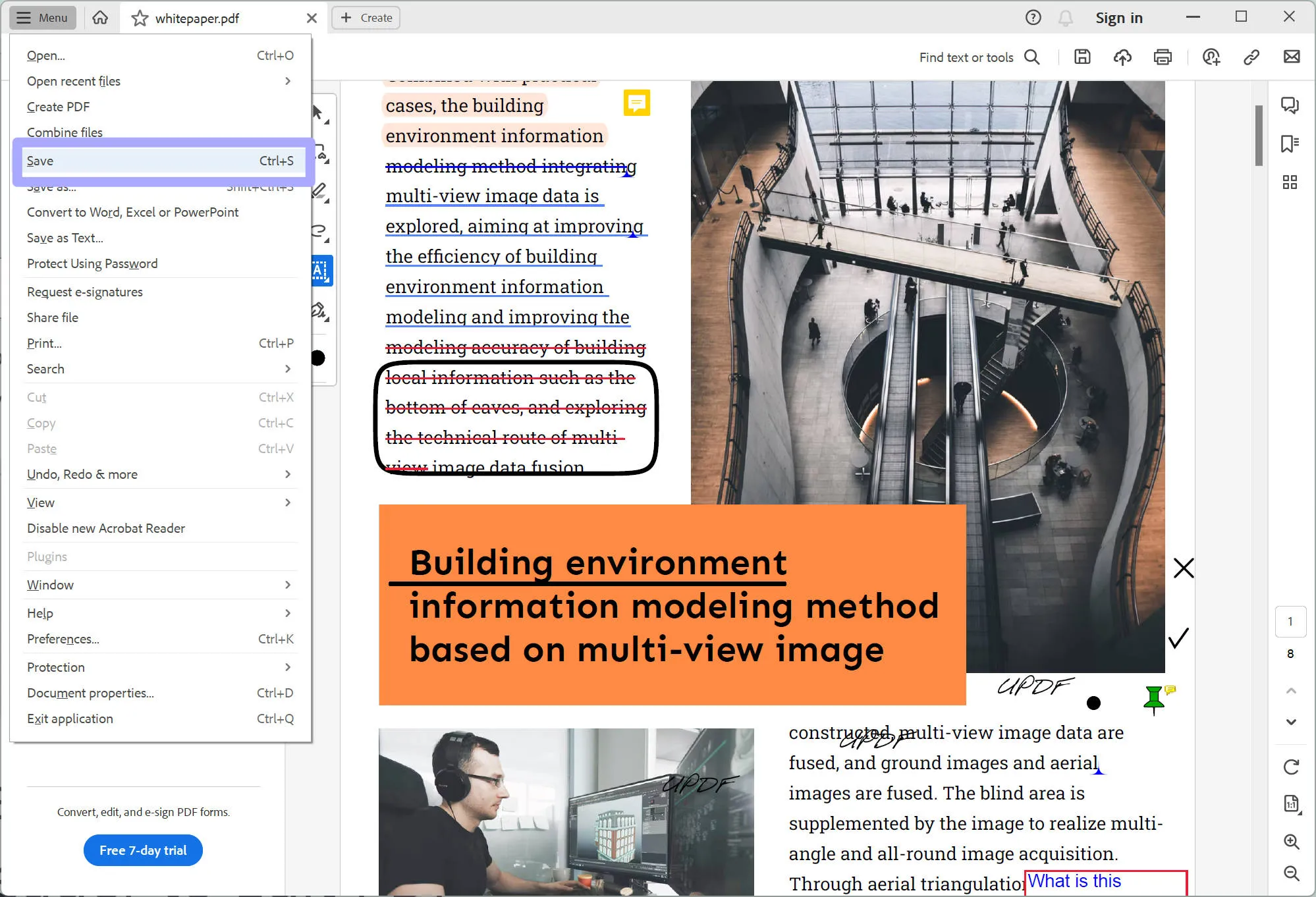Click Free 7-day trial button
The height and width of the screenshot is (897, 1316).
point(144,851)
